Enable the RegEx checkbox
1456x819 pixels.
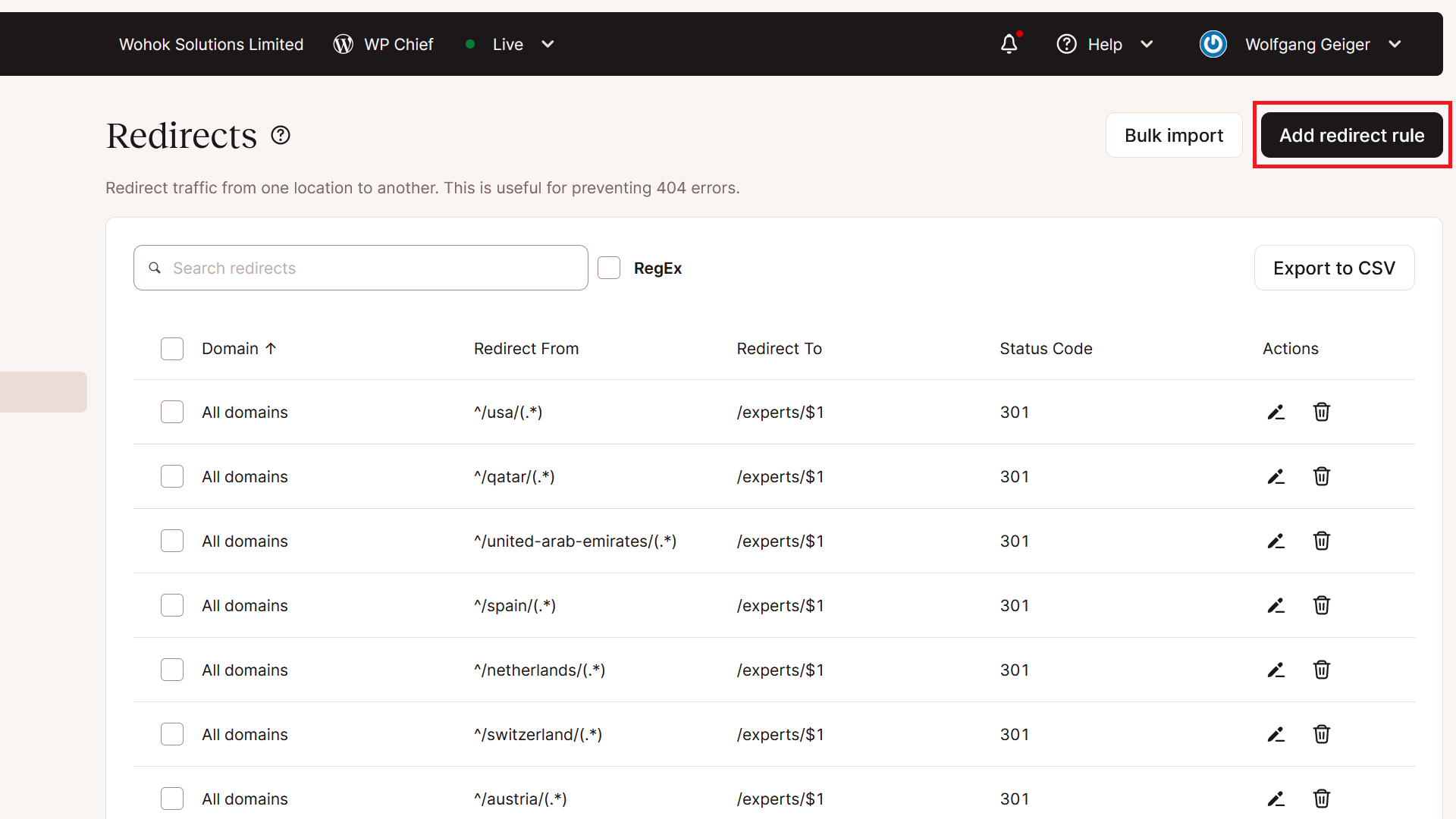pyautogui.click(x=610, y=267)
